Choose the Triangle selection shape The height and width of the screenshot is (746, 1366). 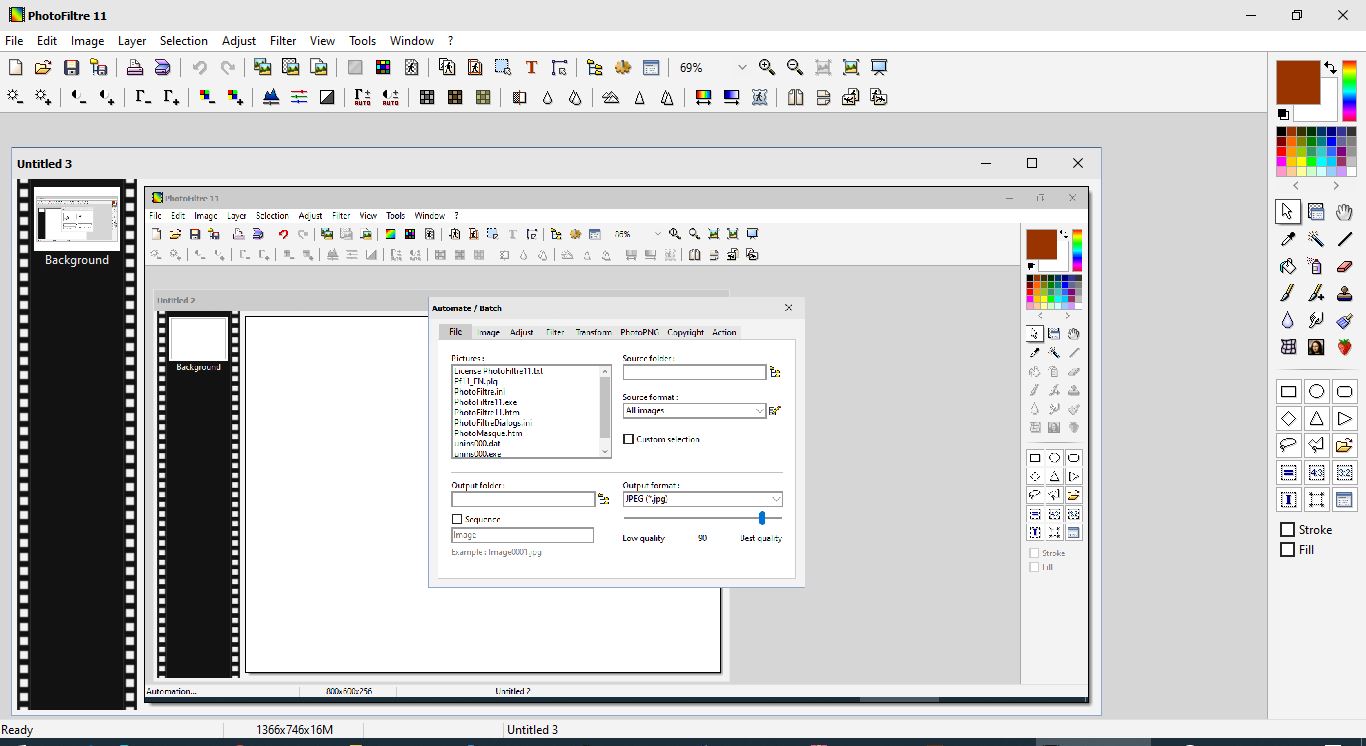coord(1316,419)
